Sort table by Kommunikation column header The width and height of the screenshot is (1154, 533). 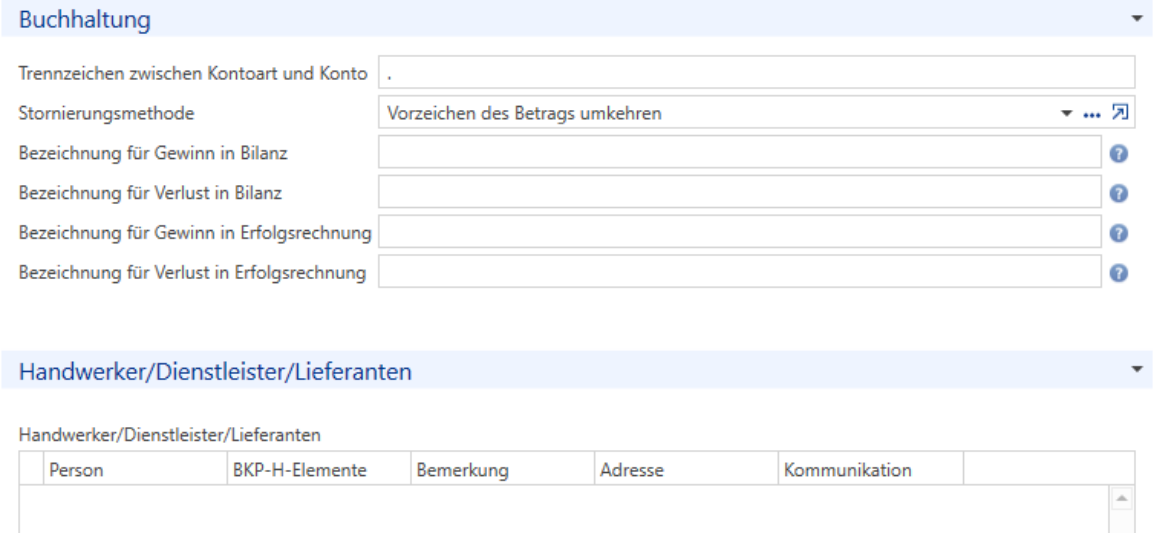871,469
